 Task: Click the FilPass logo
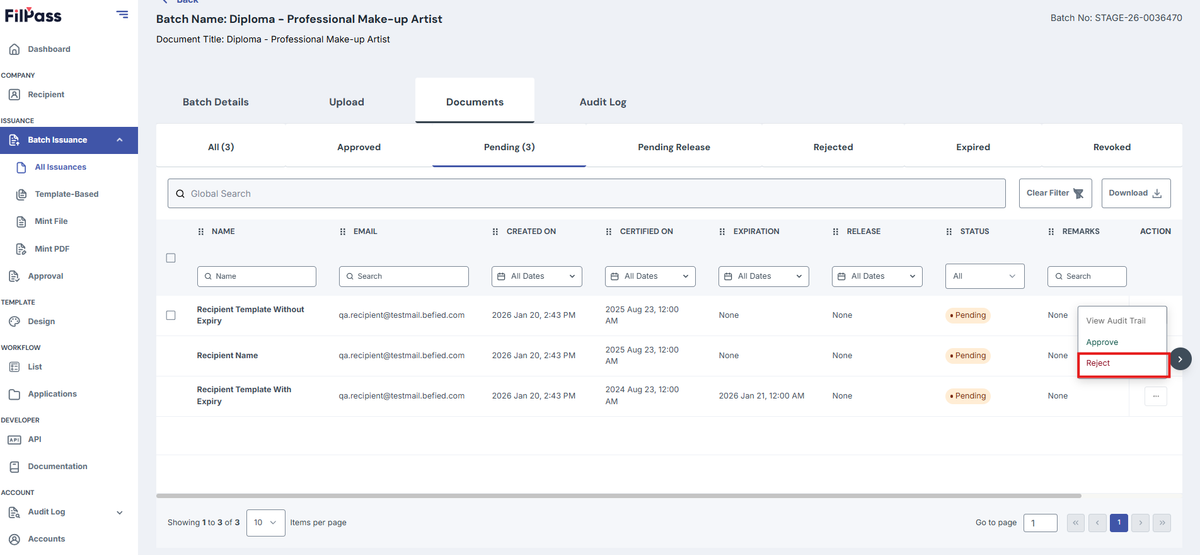pyautogui.click(x=32, y=14)
